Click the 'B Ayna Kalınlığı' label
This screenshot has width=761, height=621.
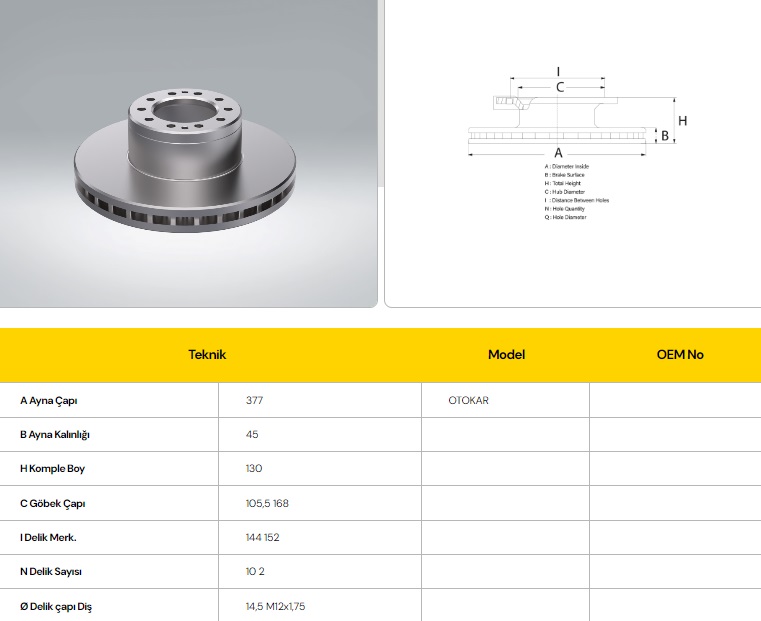[x=55, y=435]
